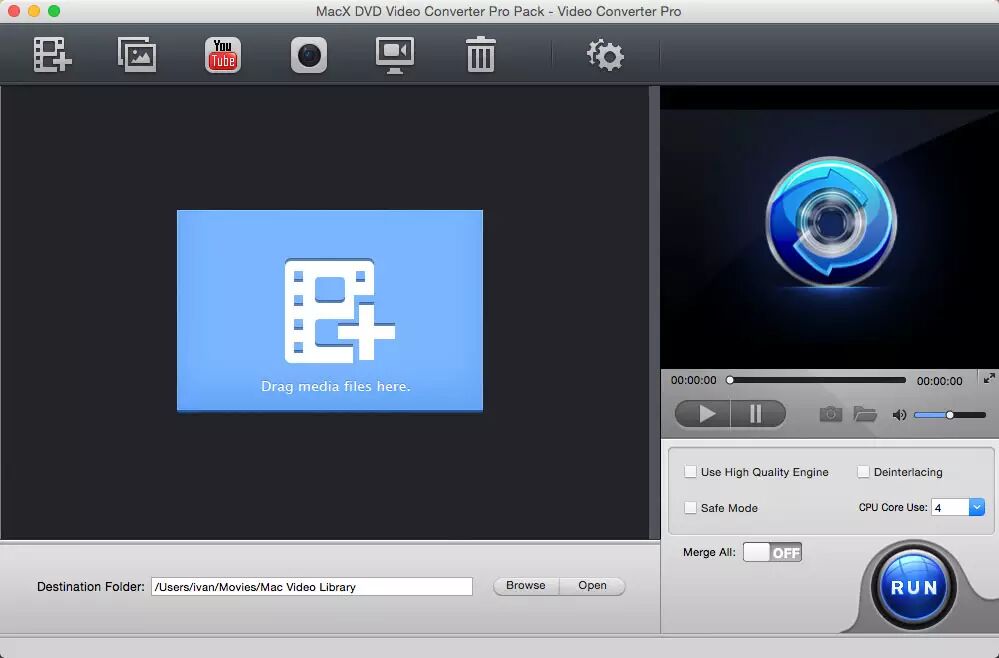Adjust the volume slider

tap(950, 415)
